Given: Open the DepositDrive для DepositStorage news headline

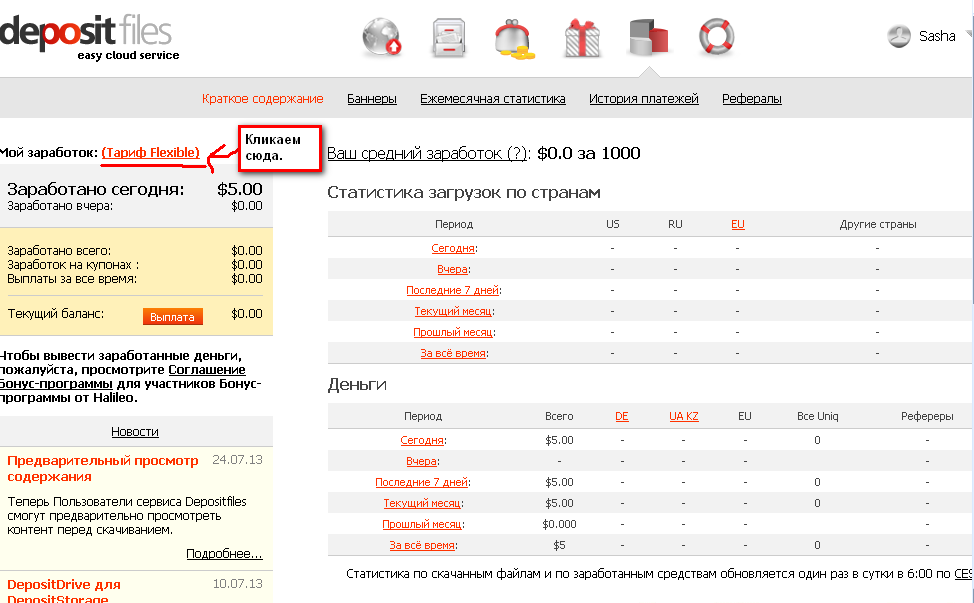Looking at the screenshot, I should pos(64,591).
